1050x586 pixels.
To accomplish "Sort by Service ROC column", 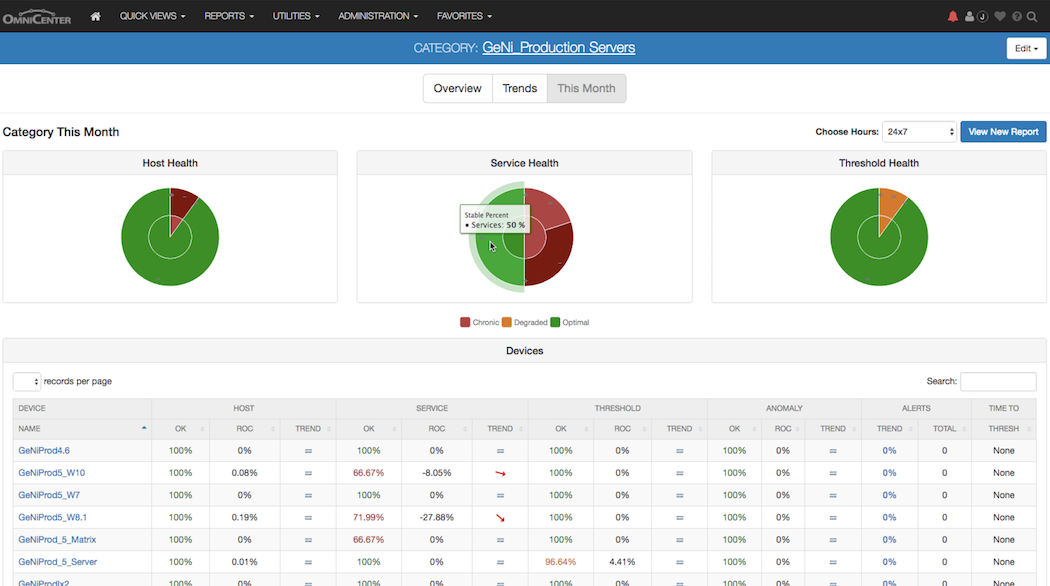I will click(x=437, y=429).
